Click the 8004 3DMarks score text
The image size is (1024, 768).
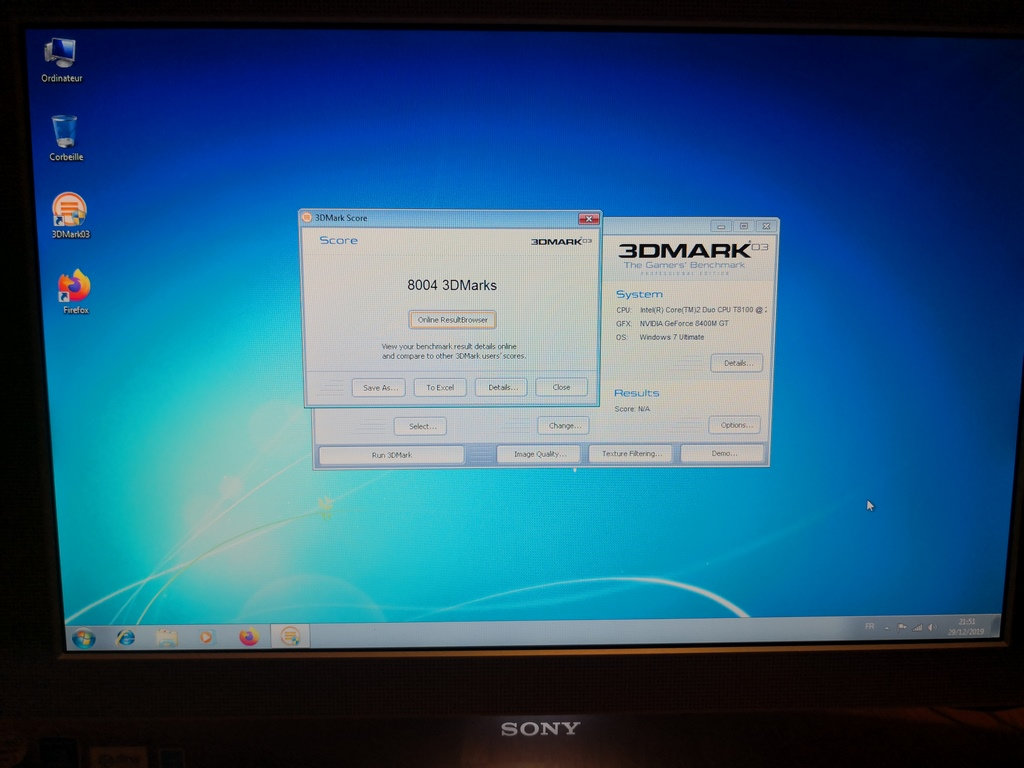point(452,285)
